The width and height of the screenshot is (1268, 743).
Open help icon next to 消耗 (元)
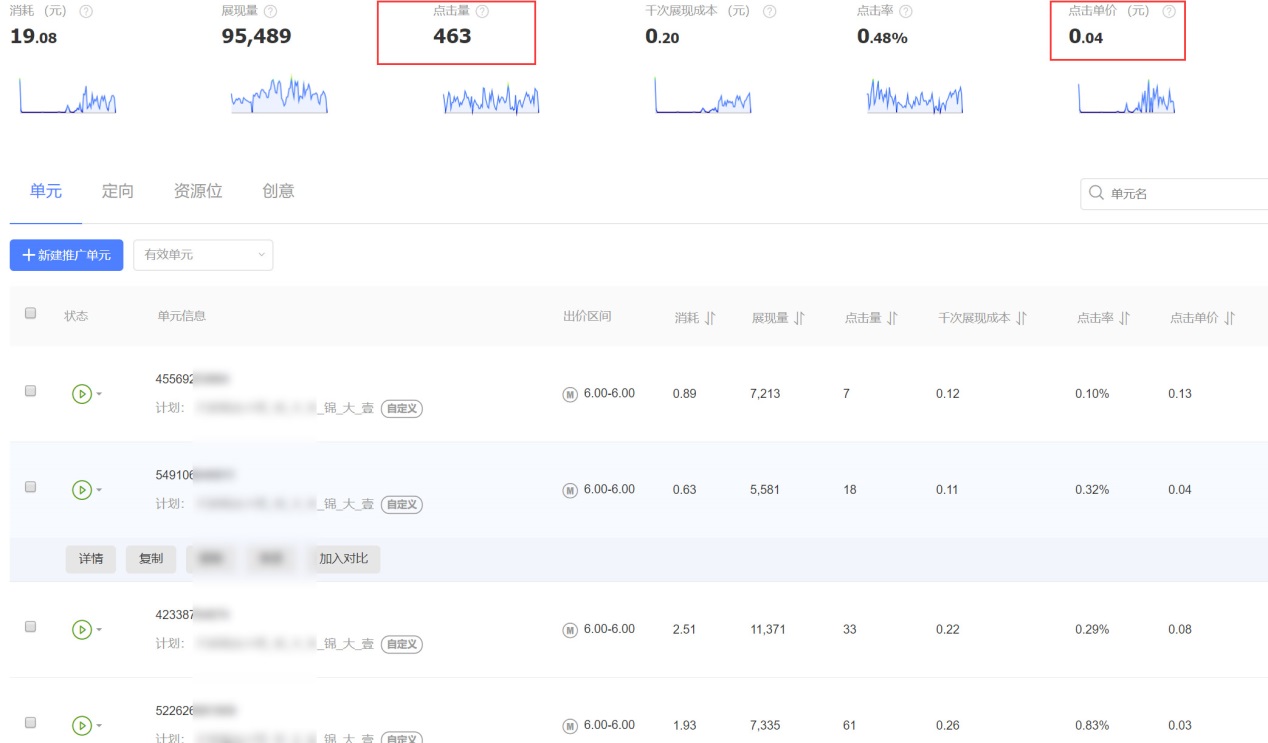tap(86, 11)
